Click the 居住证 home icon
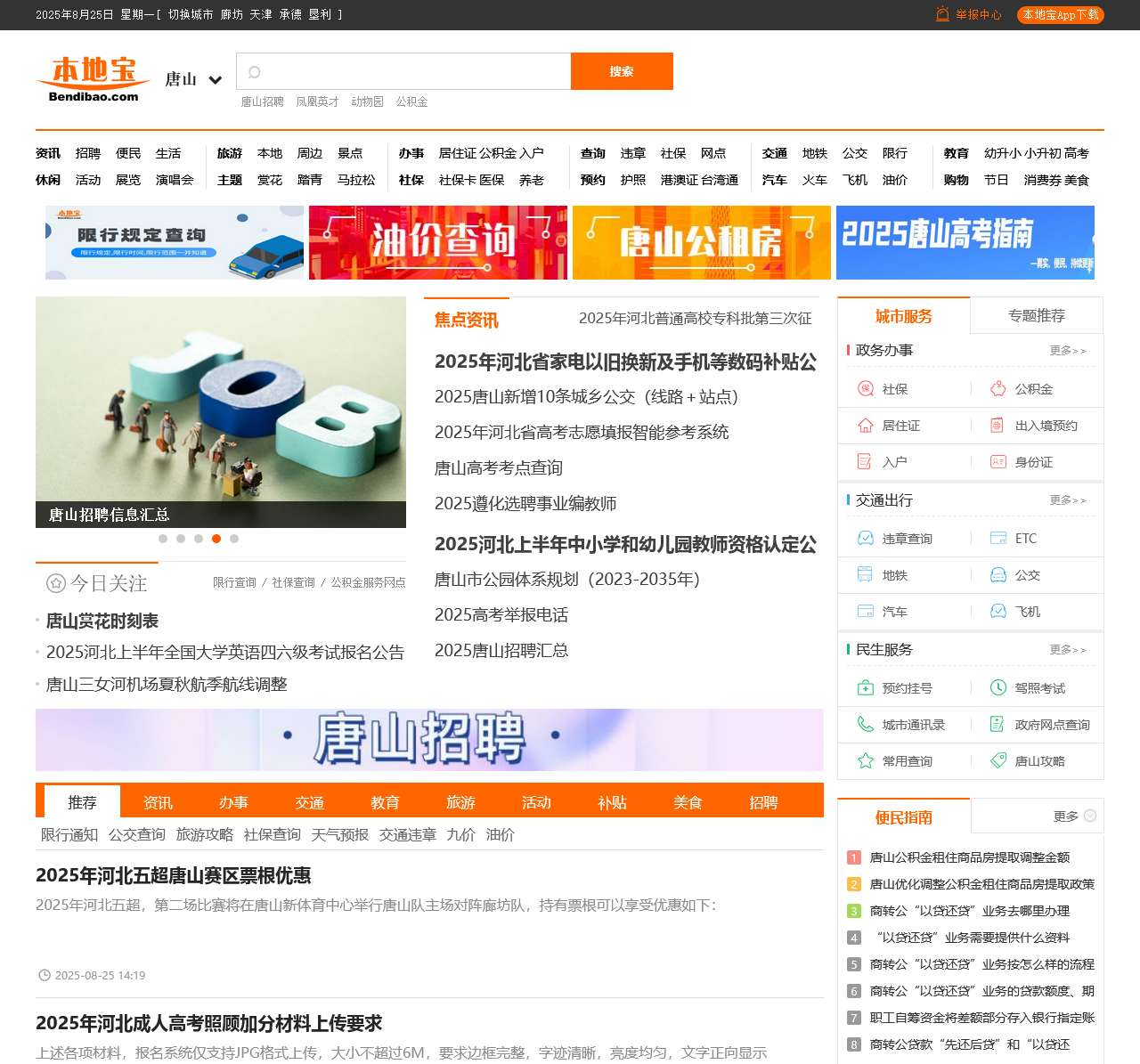This screenshot has height=1064, width=1140. [x=864, y=426]
